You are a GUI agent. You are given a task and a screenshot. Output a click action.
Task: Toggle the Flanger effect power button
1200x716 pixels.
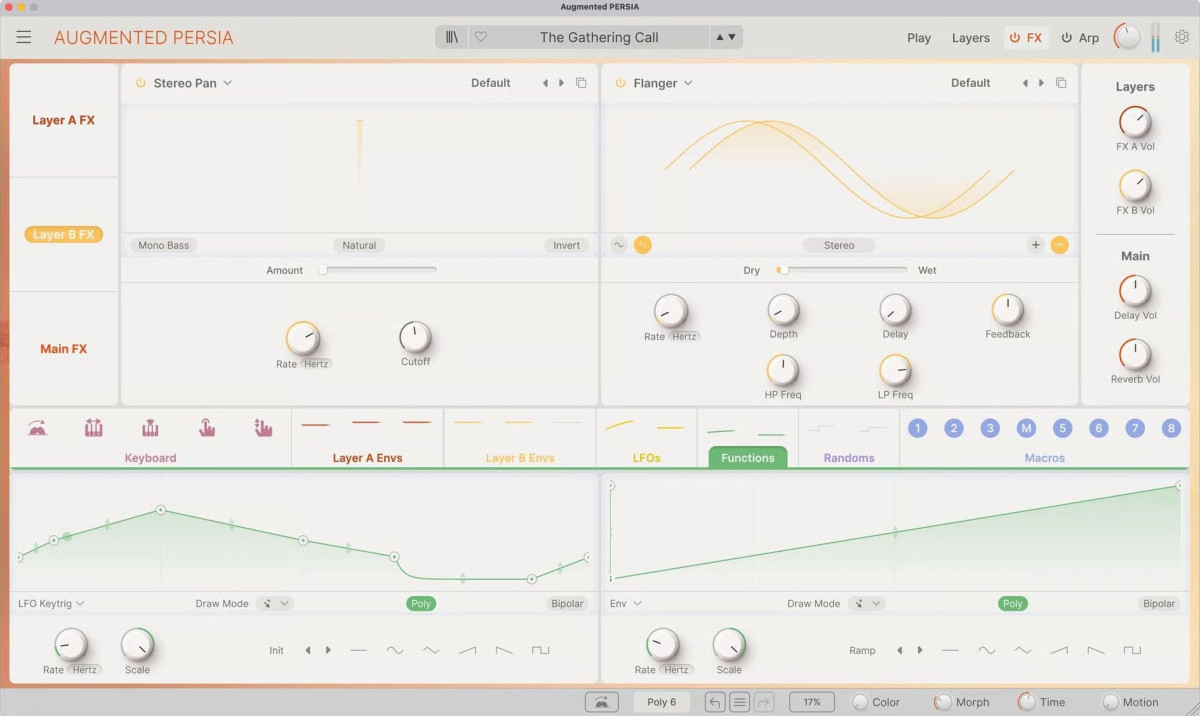(620, 83)
